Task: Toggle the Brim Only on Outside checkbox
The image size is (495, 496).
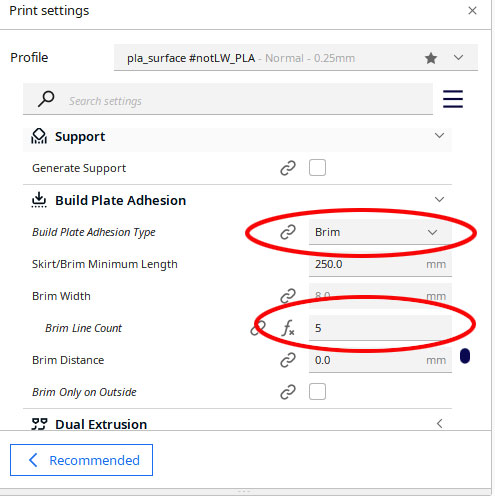Action: (317, 392)
